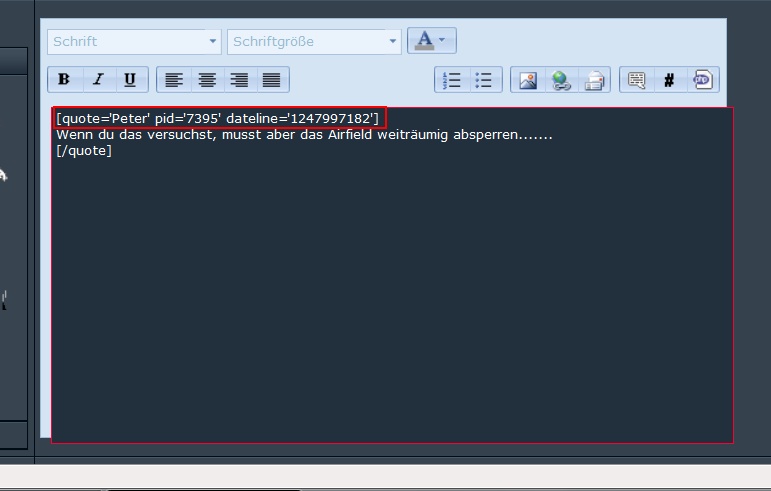Viewport: 771px width, 491px height.
Task: Insert code block with hash icon
Action: [669, 80]
